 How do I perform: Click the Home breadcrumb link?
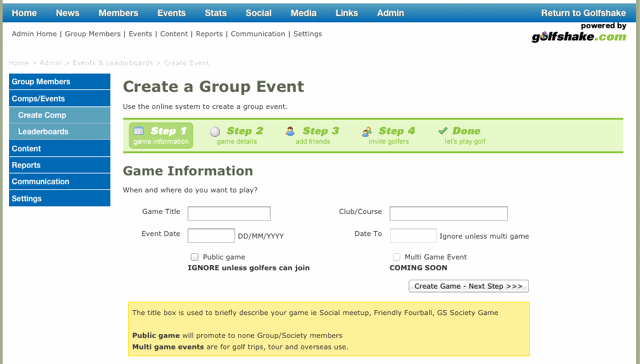(19, 63)
